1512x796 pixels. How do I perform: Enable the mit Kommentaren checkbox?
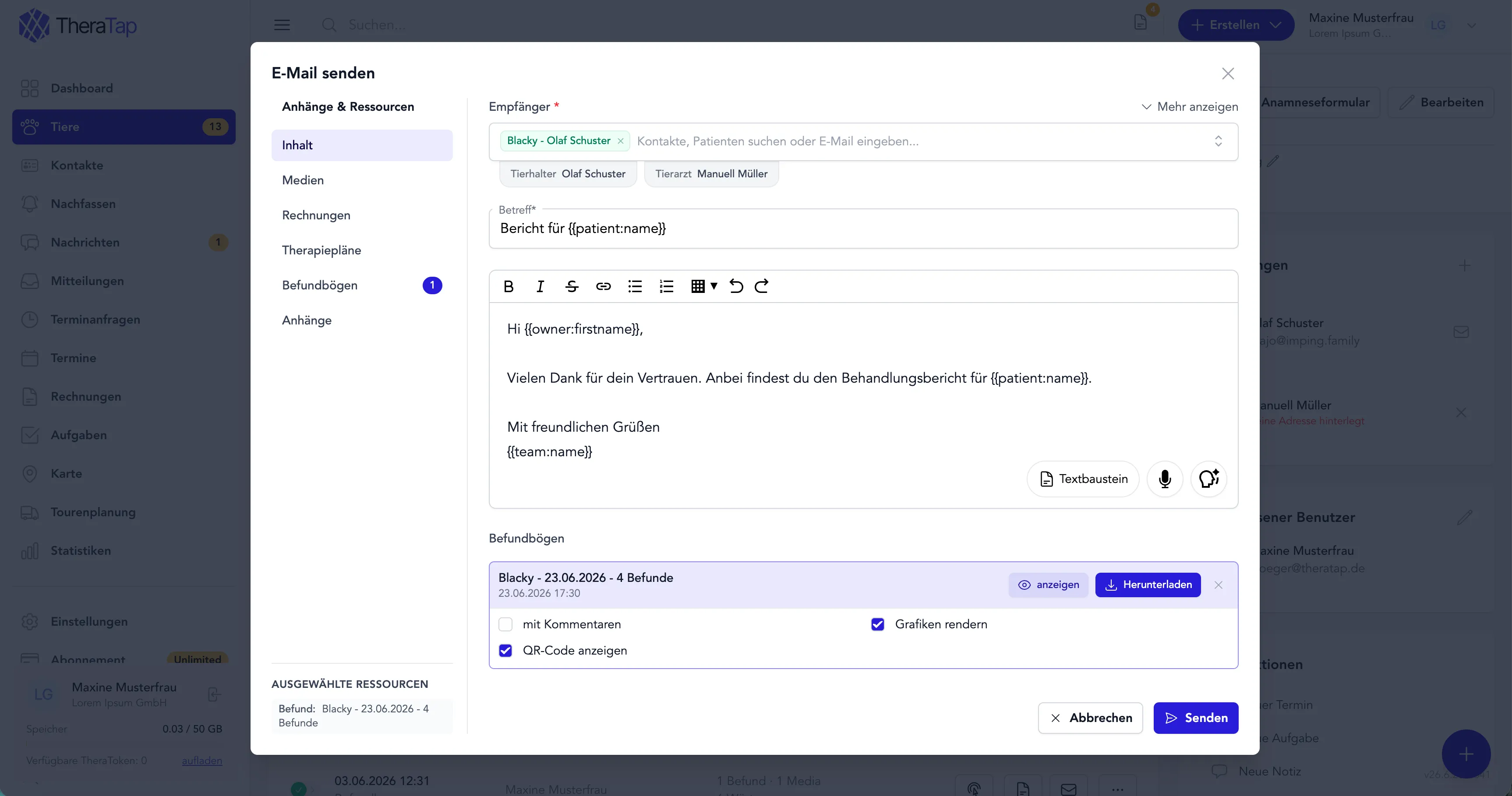pyautogui.click(x=505, y=624)
